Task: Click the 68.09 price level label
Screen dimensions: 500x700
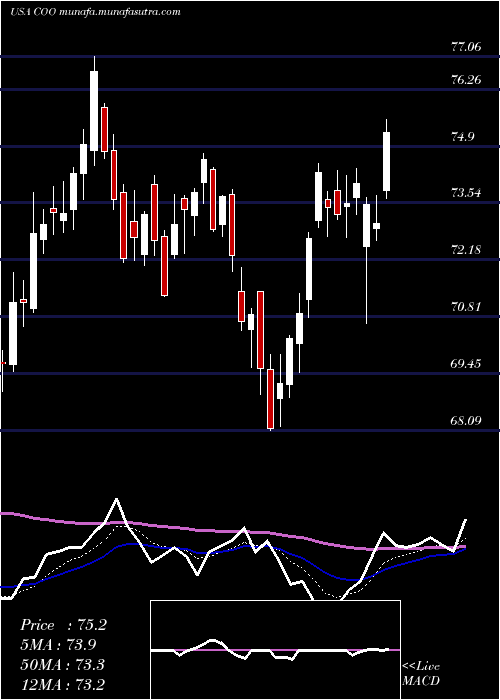Action: (466, 420)
